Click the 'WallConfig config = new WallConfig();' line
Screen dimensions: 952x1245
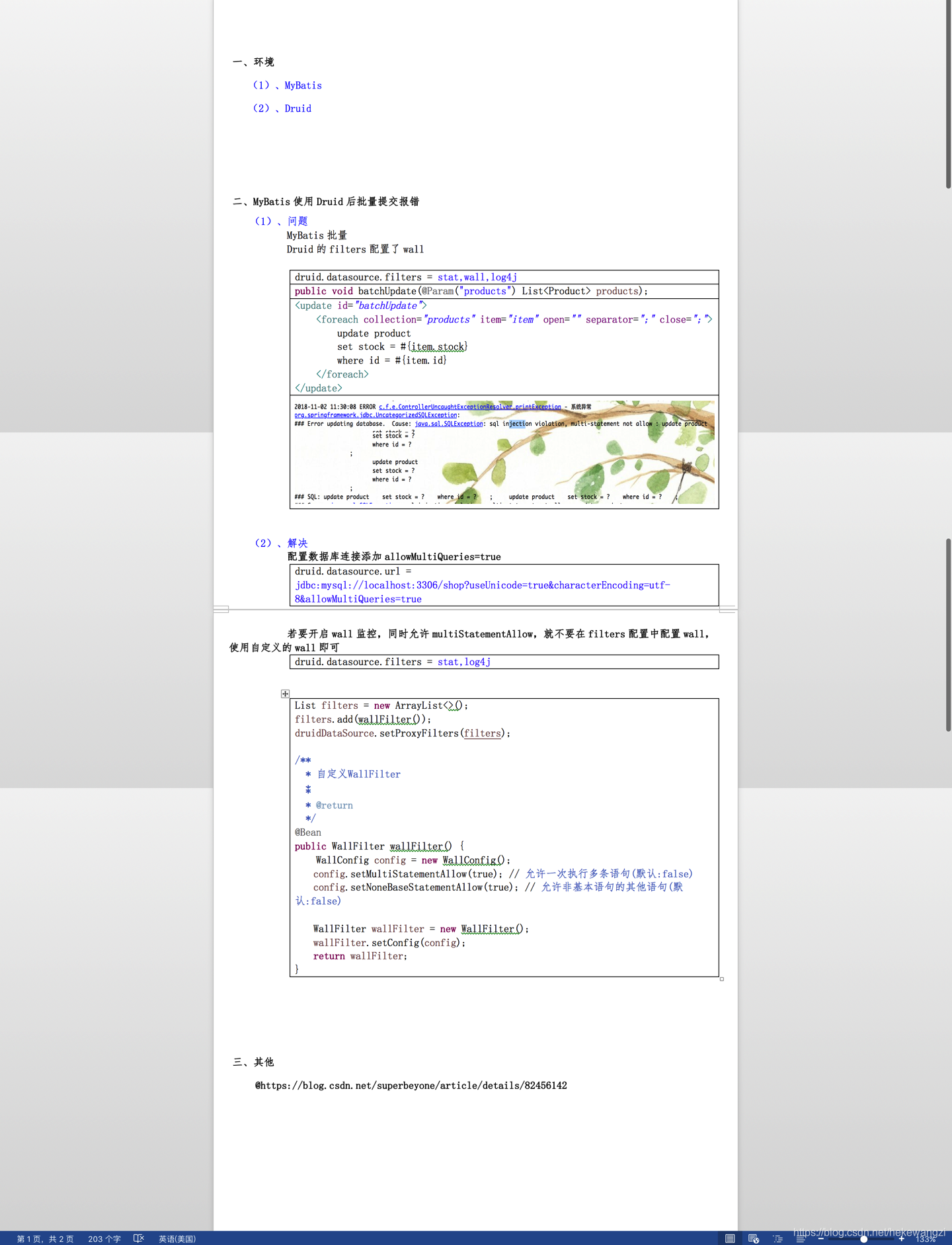point(413,860)
